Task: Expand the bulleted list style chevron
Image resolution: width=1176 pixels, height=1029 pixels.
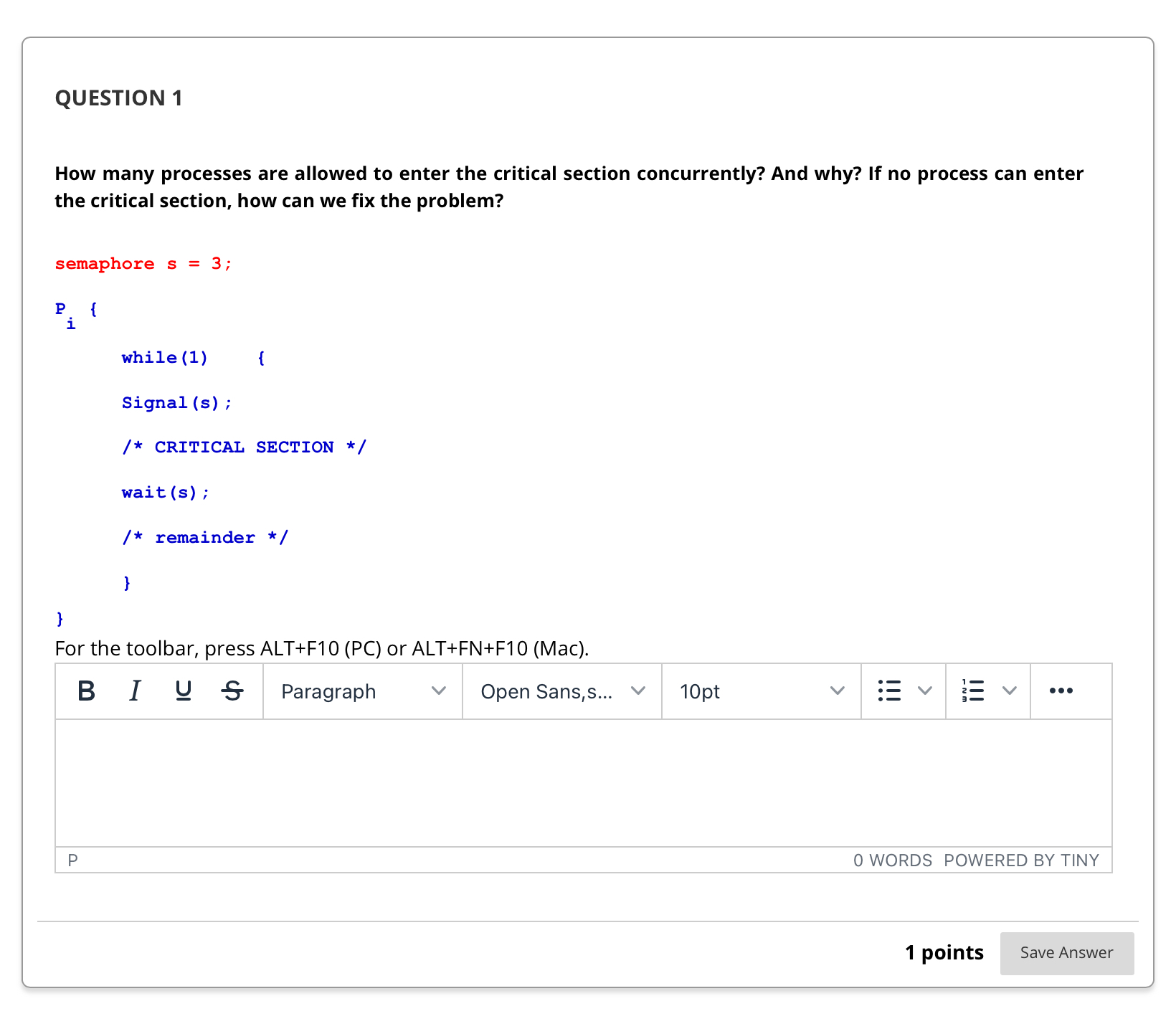Action: (x=925, y=691)
